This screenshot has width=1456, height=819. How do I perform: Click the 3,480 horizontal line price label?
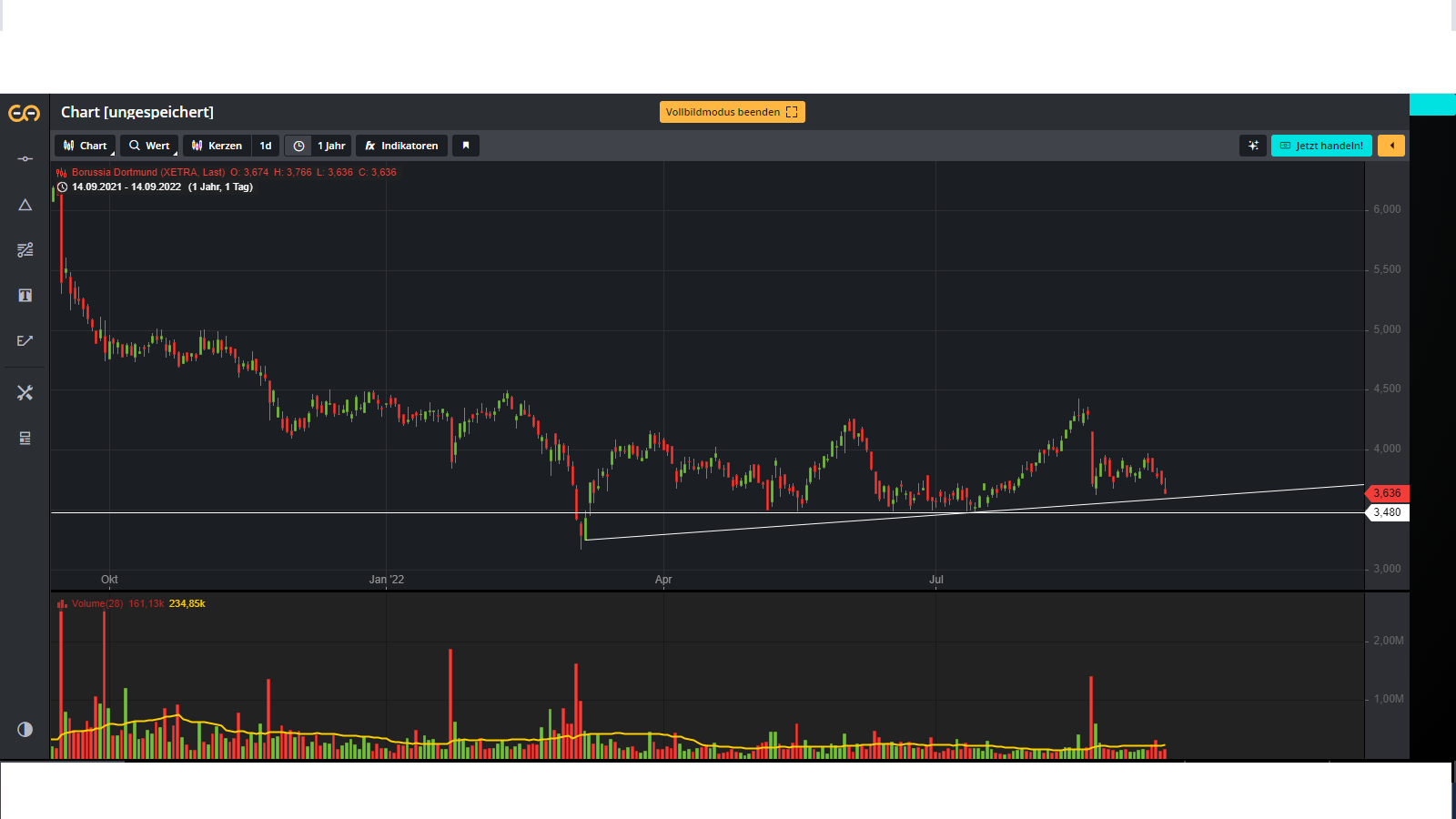coord(1388,512)
